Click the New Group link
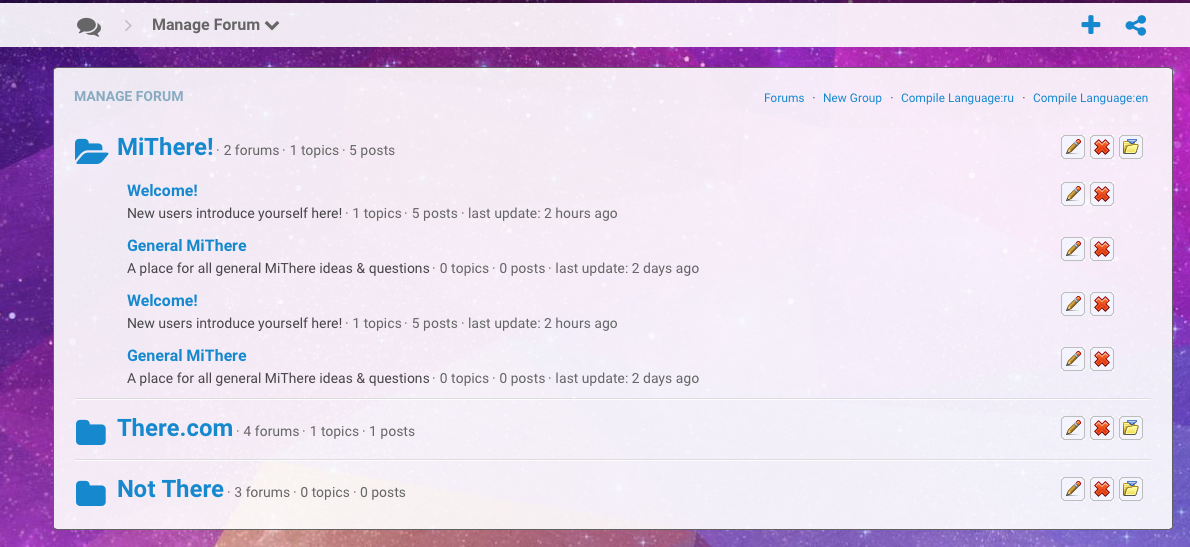The width and height of the screenshot is (1190, 547). (x=852, y=98)
